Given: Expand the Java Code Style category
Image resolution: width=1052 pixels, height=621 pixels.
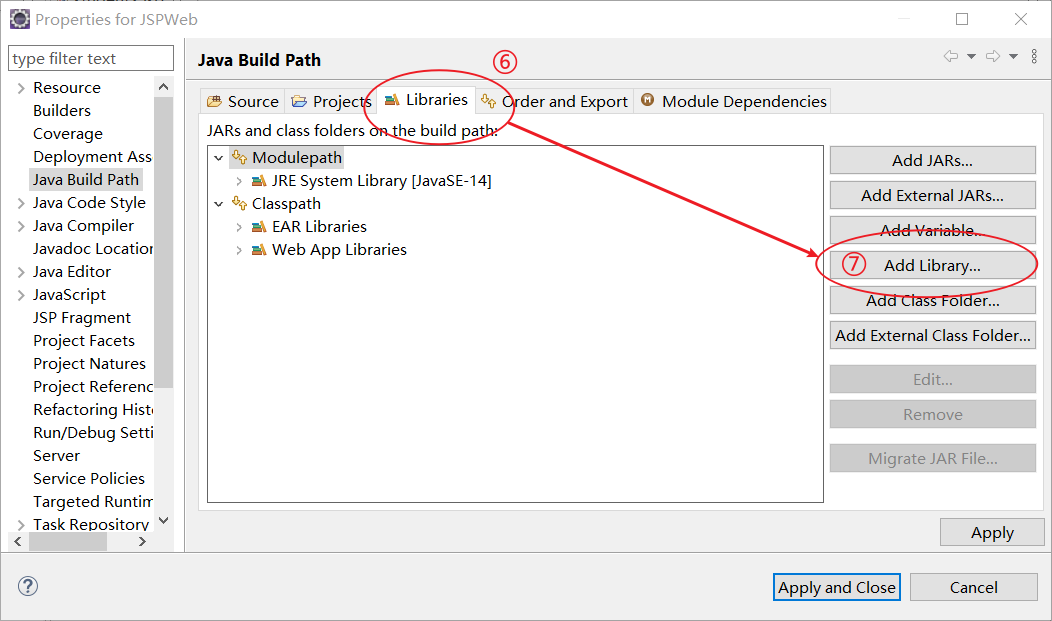Looking at the screenshot, I should [20, 203].
